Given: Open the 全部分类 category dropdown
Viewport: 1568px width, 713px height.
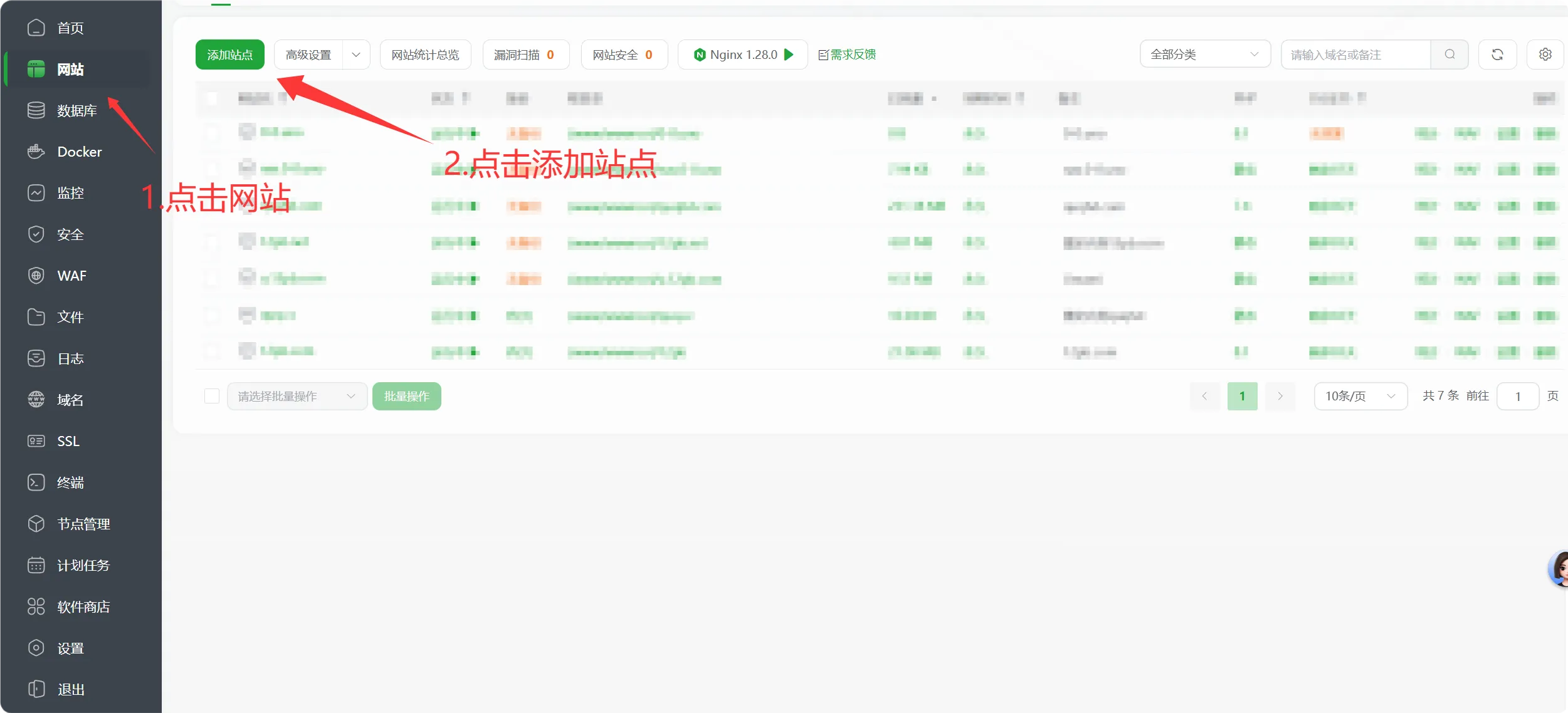Looking at the screenshot, I should tap(1205, 54).
